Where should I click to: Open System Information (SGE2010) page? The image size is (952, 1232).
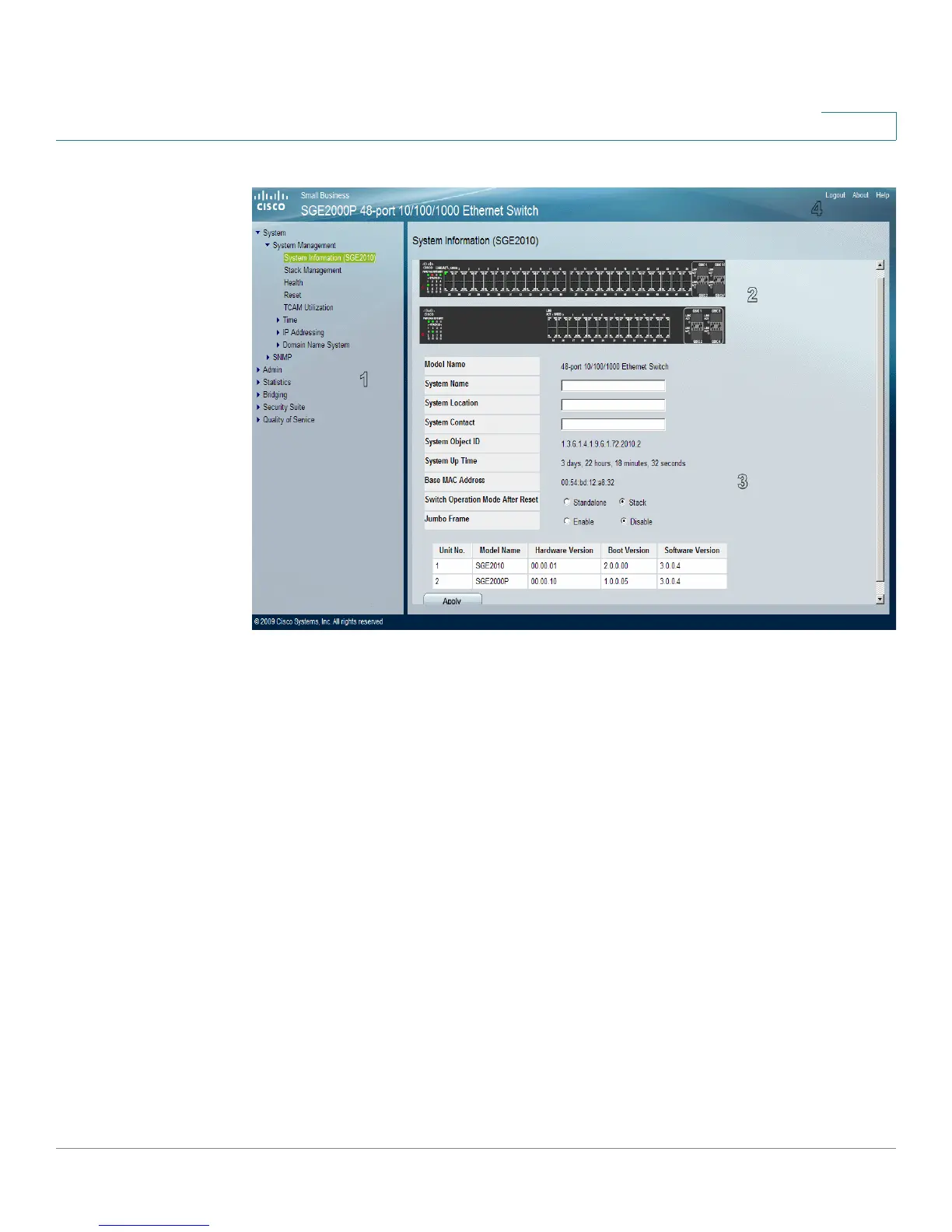click(x=330, y=257)
